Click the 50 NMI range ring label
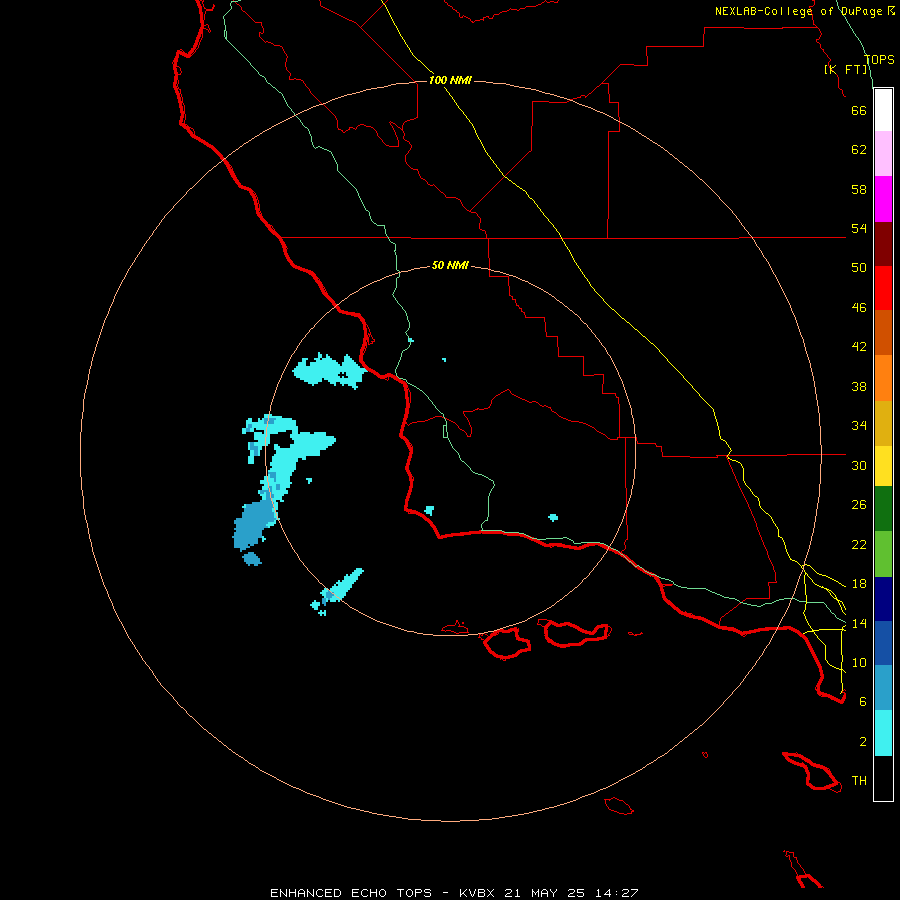 [450, 265]
